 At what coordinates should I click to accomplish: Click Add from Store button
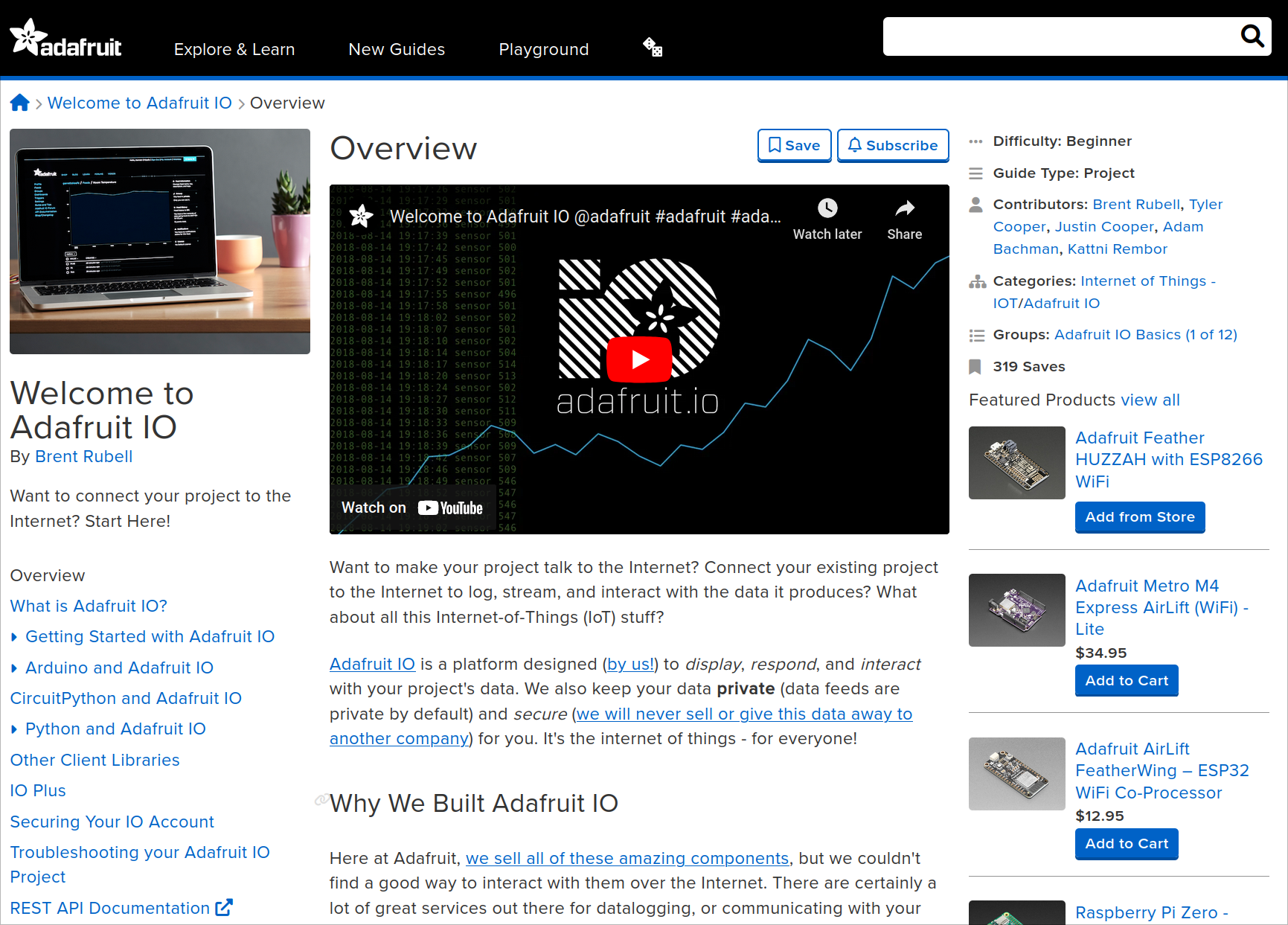coord(1140,517)
